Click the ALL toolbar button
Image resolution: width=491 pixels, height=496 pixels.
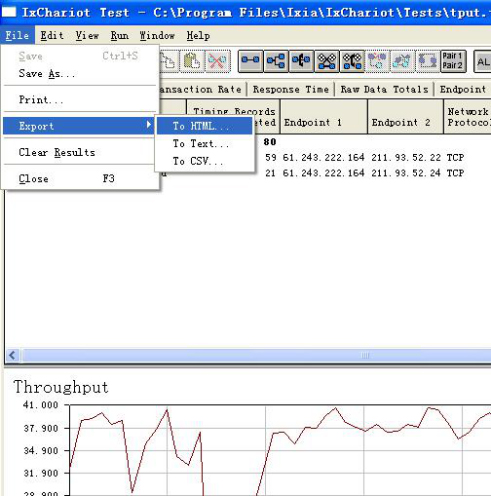pos(482,61)
